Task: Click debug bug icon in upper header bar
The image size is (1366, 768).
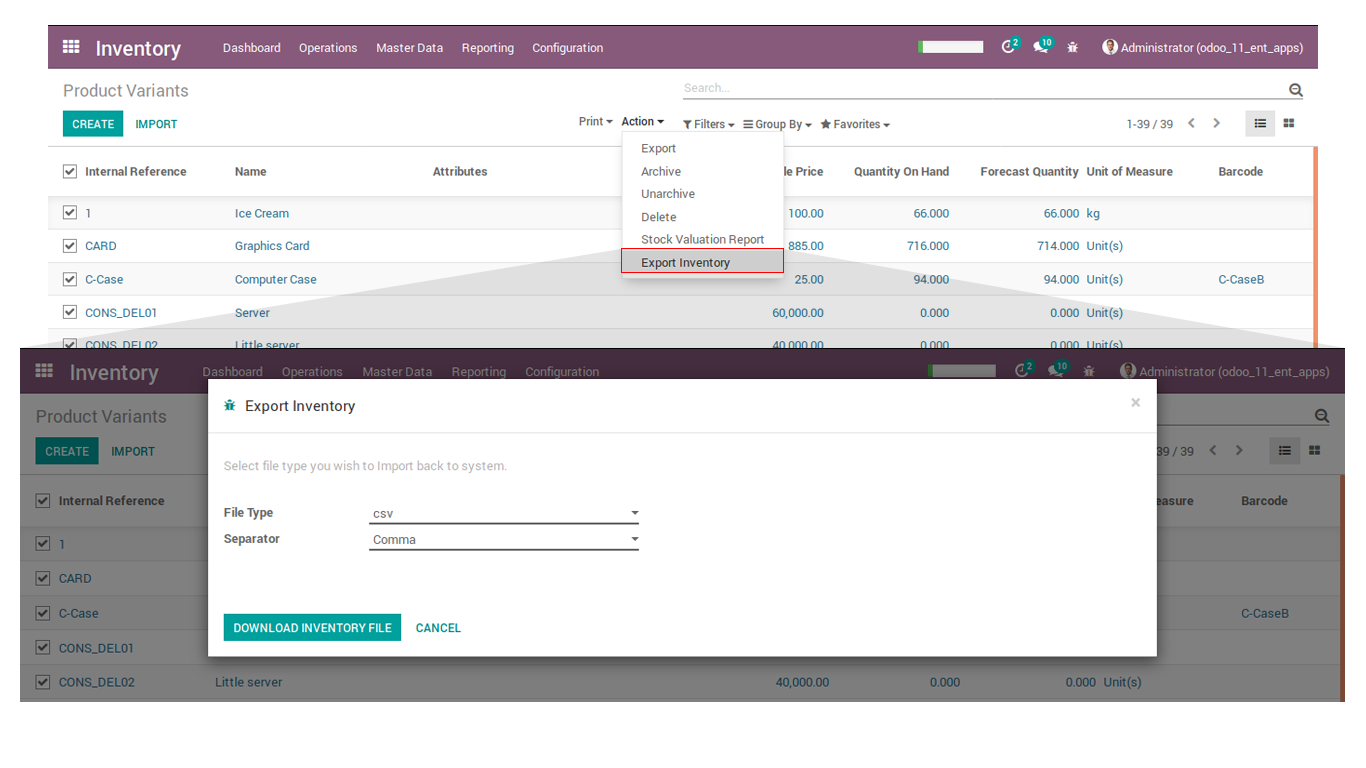Action: click(x=1073, y=47)
